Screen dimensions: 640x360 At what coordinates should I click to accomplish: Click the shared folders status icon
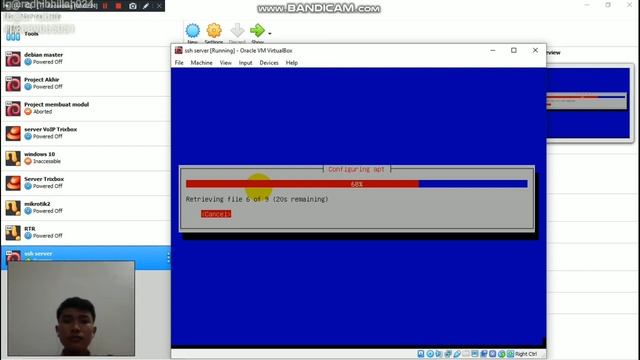click(x=466, y=354)
